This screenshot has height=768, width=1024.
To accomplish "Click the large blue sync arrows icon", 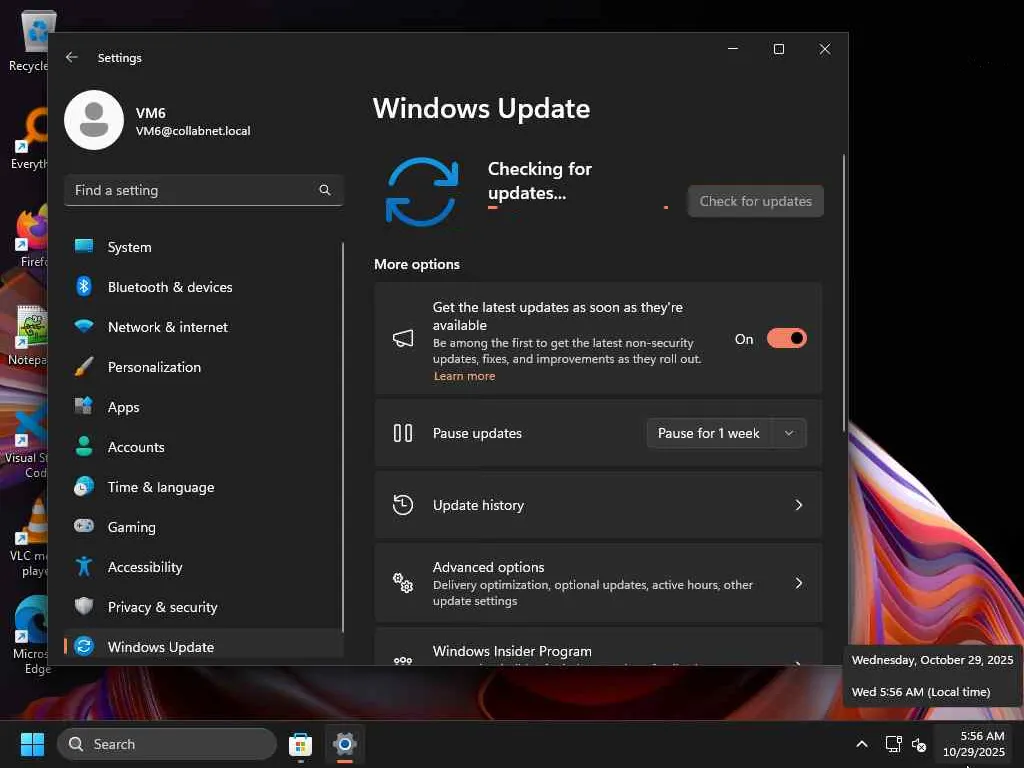I will point(422,192).
